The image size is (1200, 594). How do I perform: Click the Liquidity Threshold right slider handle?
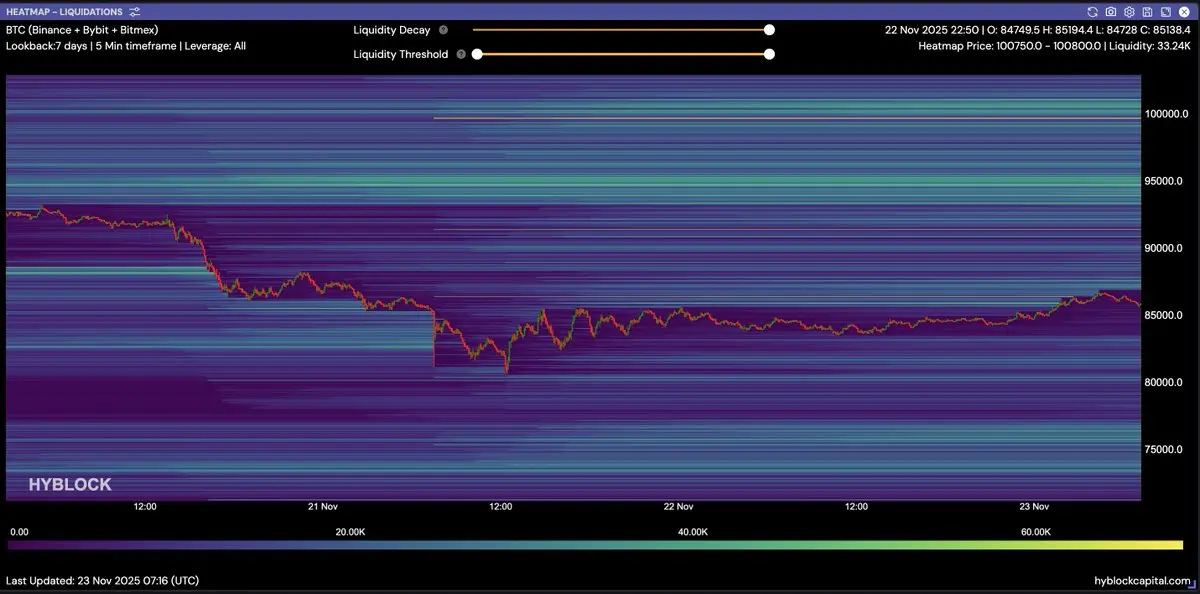(769, 55)
